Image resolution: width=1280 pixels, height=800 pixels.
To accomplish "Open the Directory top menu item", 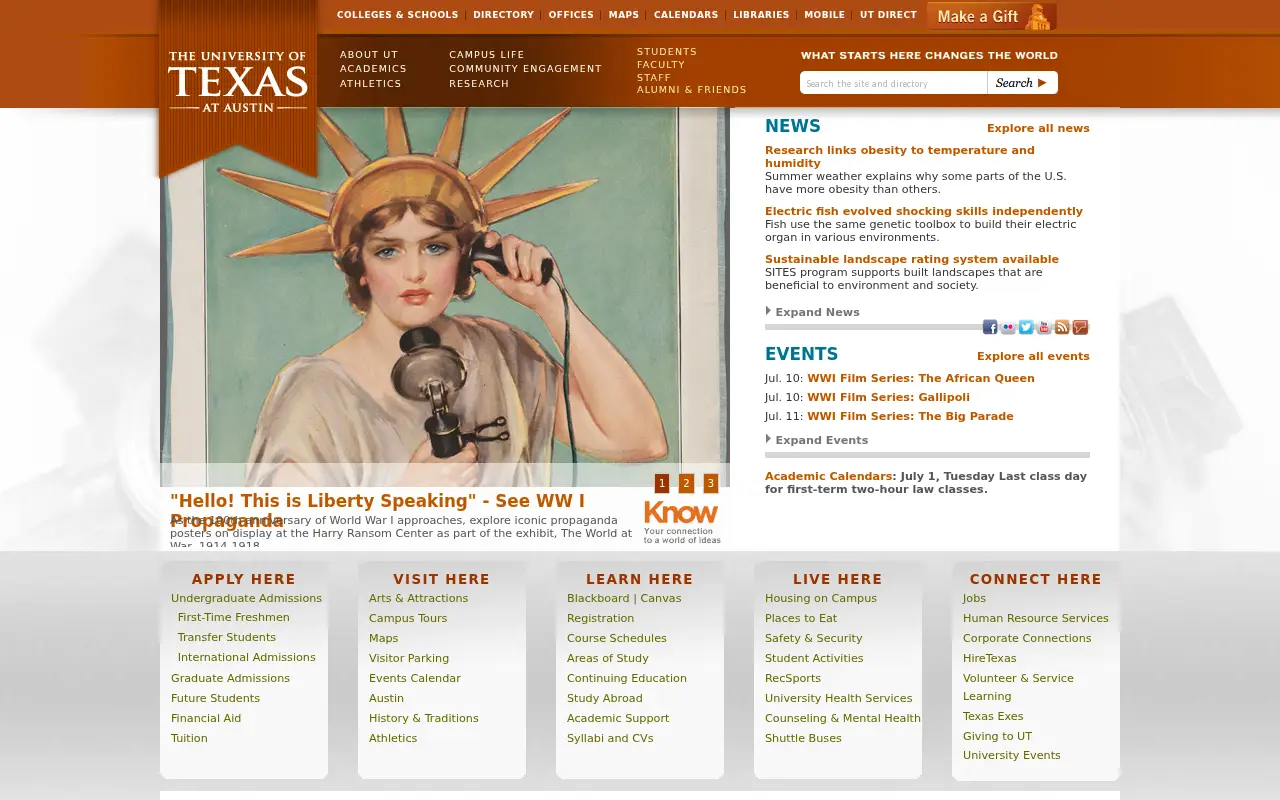I will (503, 15).
